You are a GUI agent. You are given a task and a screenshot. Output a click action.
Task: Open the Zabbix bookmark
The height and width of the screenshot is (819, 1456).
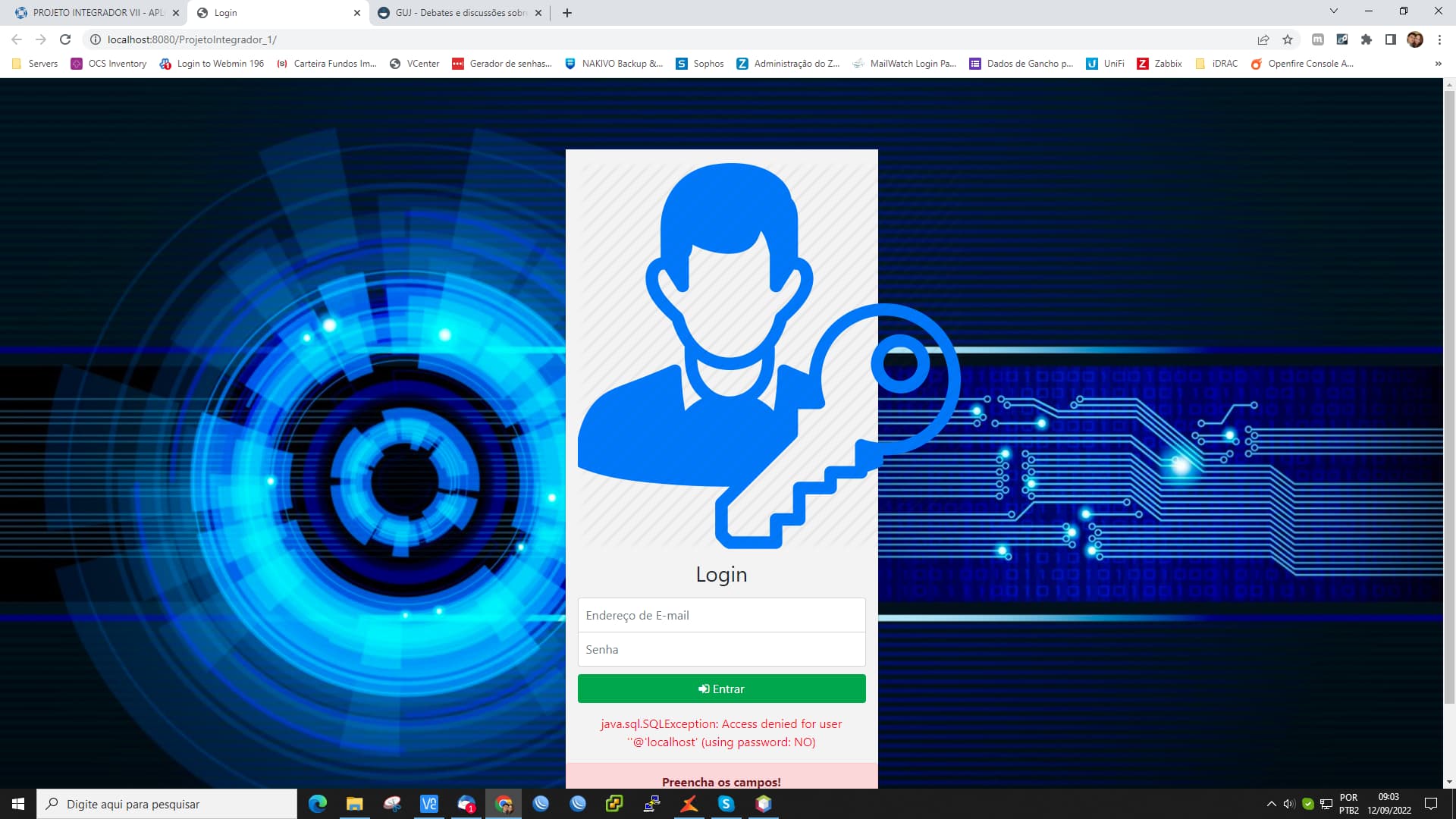[1159, 64]
